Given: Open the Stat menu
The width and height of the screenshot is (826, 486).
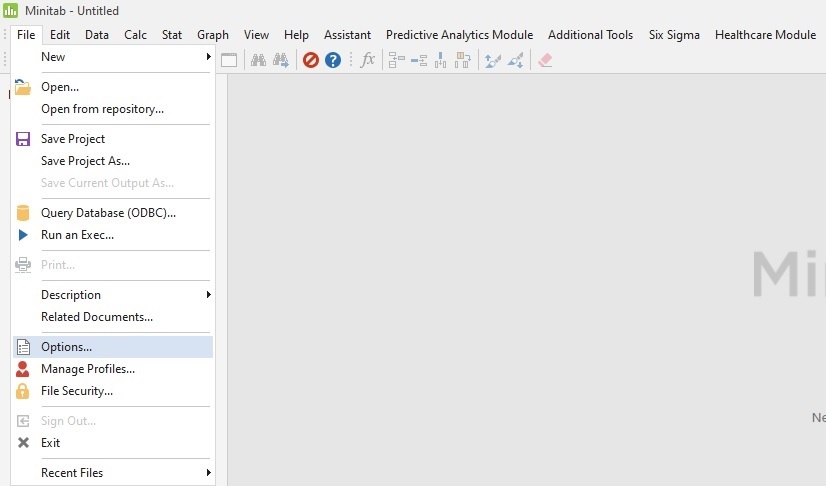Looking at the screenshot, I should 172,35.
